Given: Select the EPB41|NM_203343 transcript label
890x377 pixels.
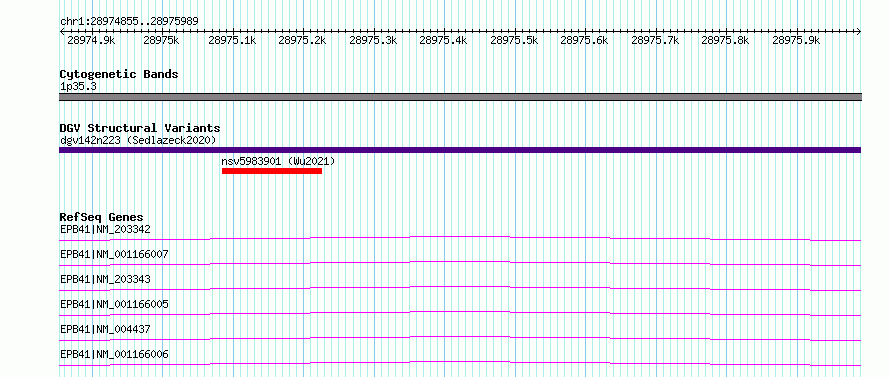Looking at the screenshot, I should click(x=105, y=279).
